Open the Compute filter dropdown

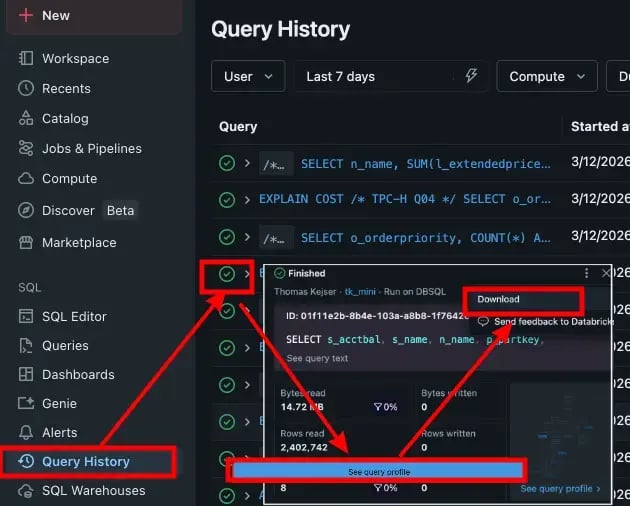[546, 76]
